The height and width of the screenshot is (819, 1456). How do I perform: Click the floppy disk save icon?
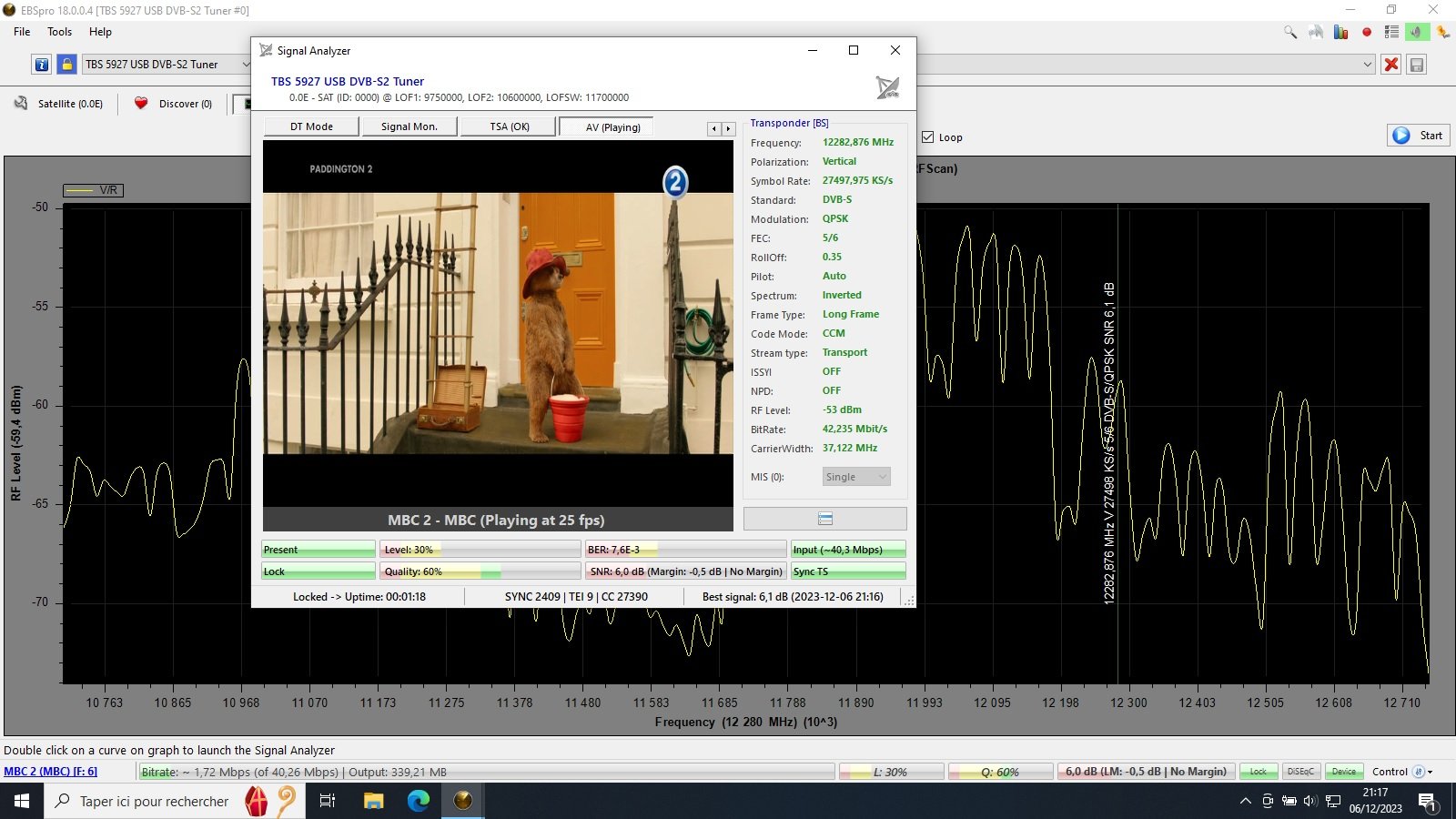[x=1416, y=65]
